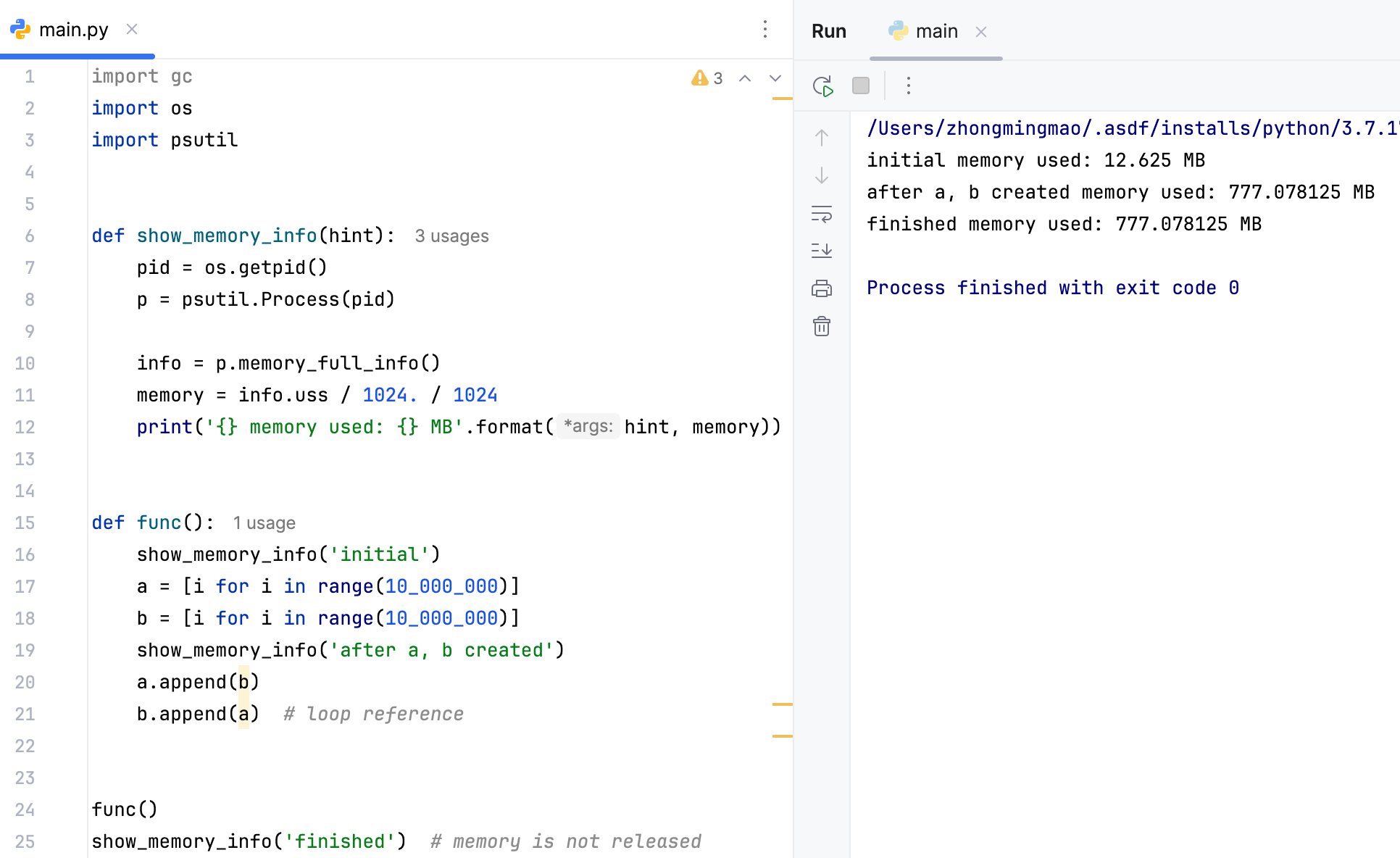Image resolution: width=1400 pixels, height=858 pixels.
Task: Select the main.py editor tab
Action: (72, 30)
